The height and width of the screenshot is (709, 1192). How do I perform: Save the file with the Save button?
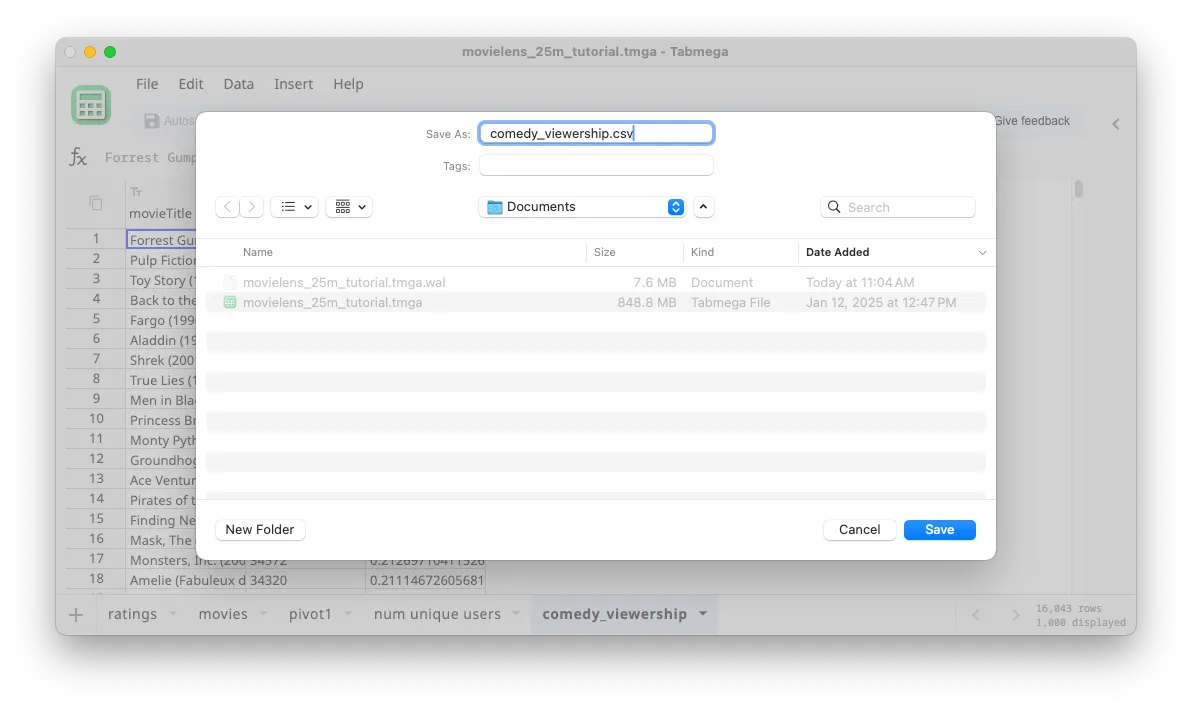[x=939, y=530]
